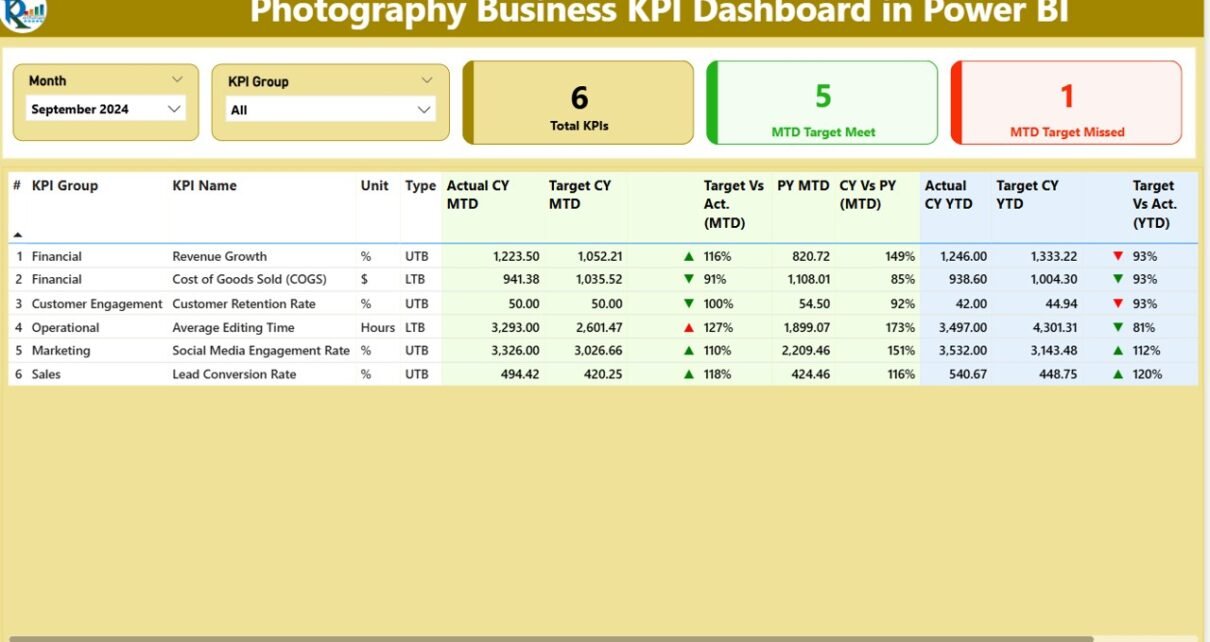Open the September 2024 month dropdown
1210x642 pixels.
coord(174,109)
